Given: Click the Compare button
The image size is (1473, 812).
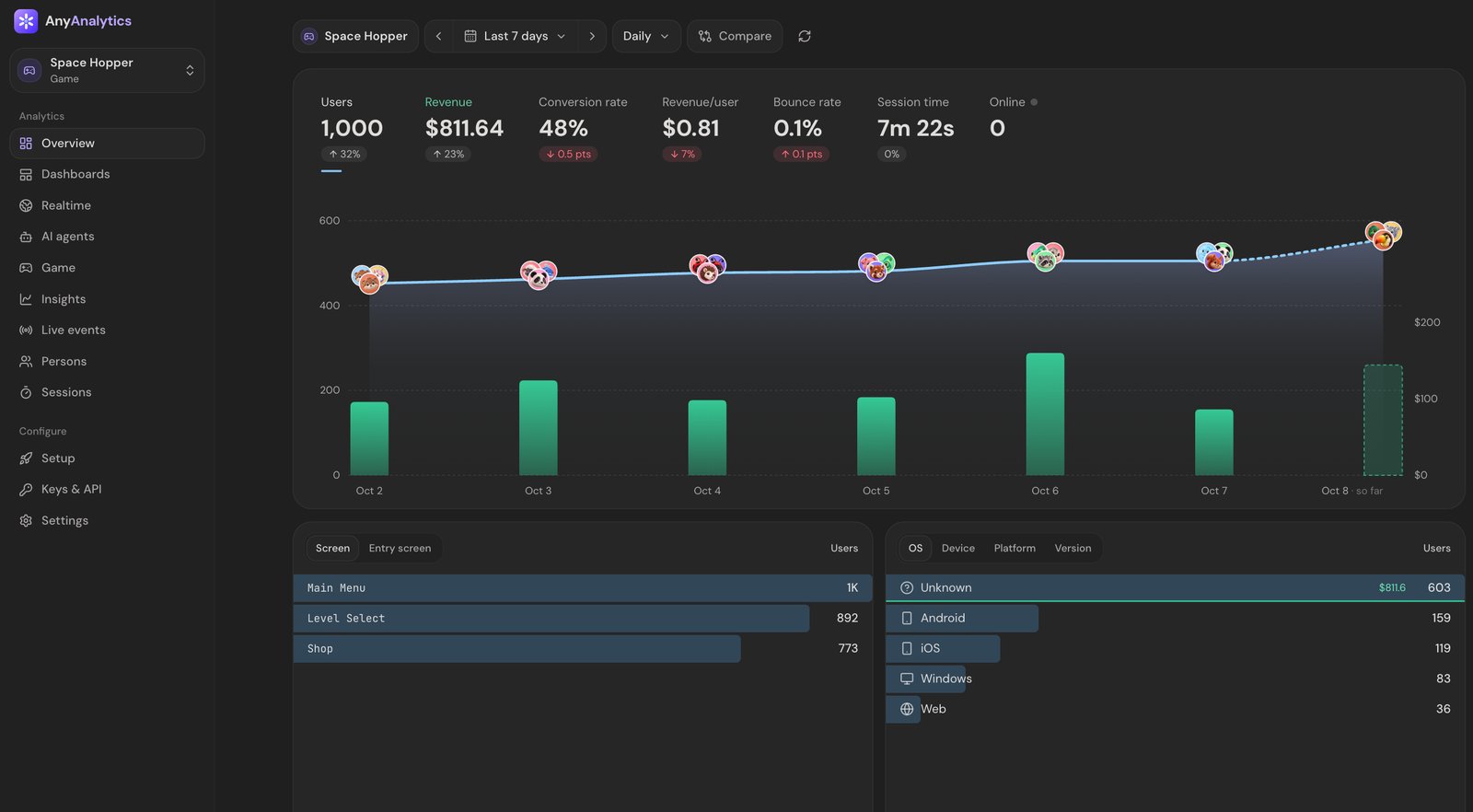Looking at the screenshot, I should click(735, 36).
